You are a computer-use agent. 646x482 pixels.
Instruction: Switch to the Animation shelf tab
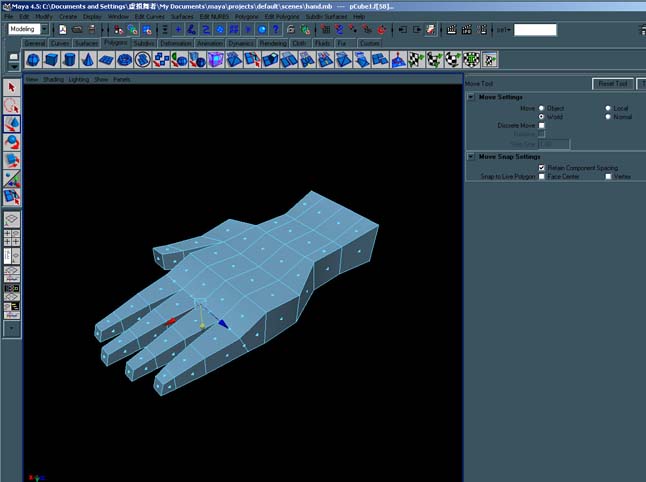(209, 43)
